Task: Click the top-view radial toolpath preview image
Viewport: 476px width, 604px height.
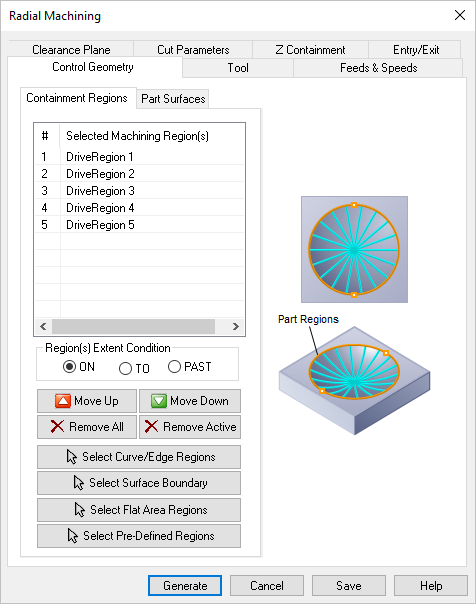Action: click(x=354, y=249)
